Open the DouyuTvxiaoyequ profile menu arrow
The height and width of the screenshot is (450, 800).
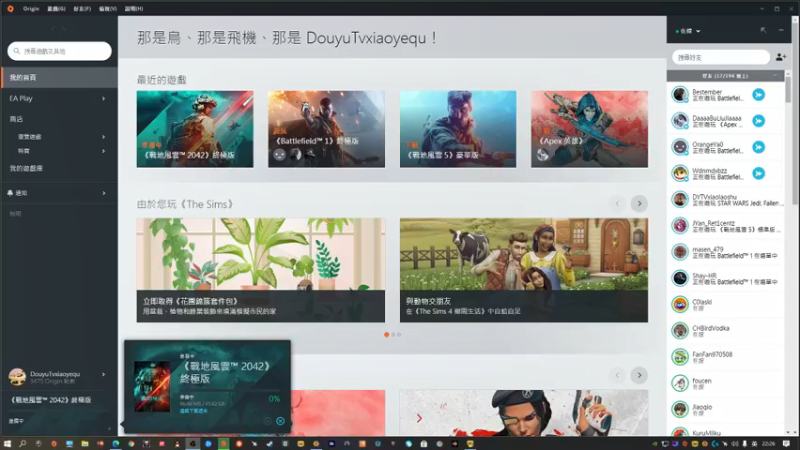104,374
